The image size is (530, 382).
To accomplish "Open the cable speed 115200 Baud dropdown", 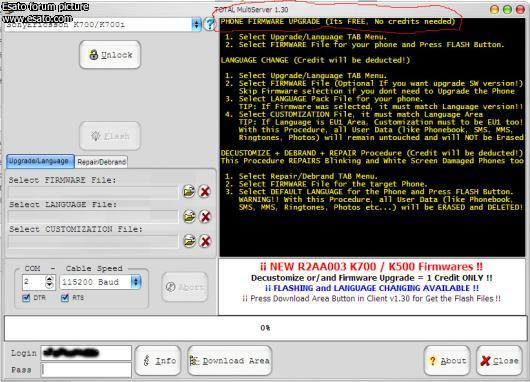I will coord(136,282).
